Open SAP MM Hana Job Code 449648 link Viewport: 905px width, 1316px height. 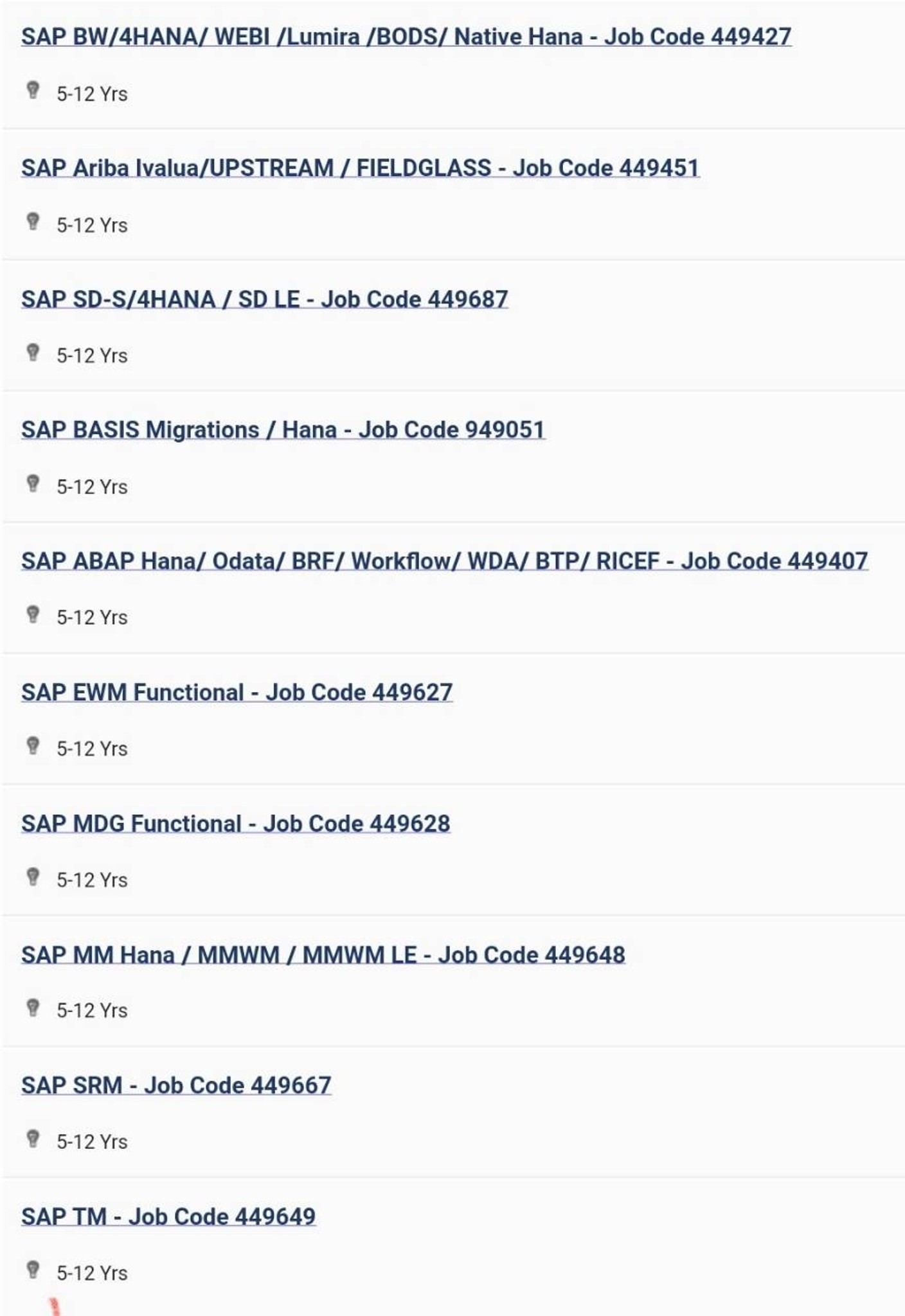323,955
